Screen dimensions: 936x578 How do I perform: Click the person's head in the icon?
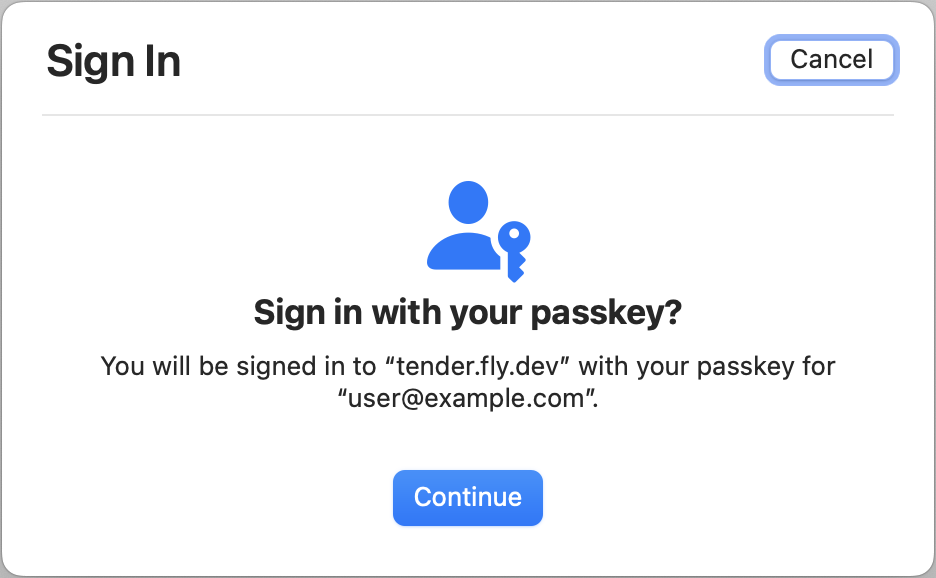point(466,201)
